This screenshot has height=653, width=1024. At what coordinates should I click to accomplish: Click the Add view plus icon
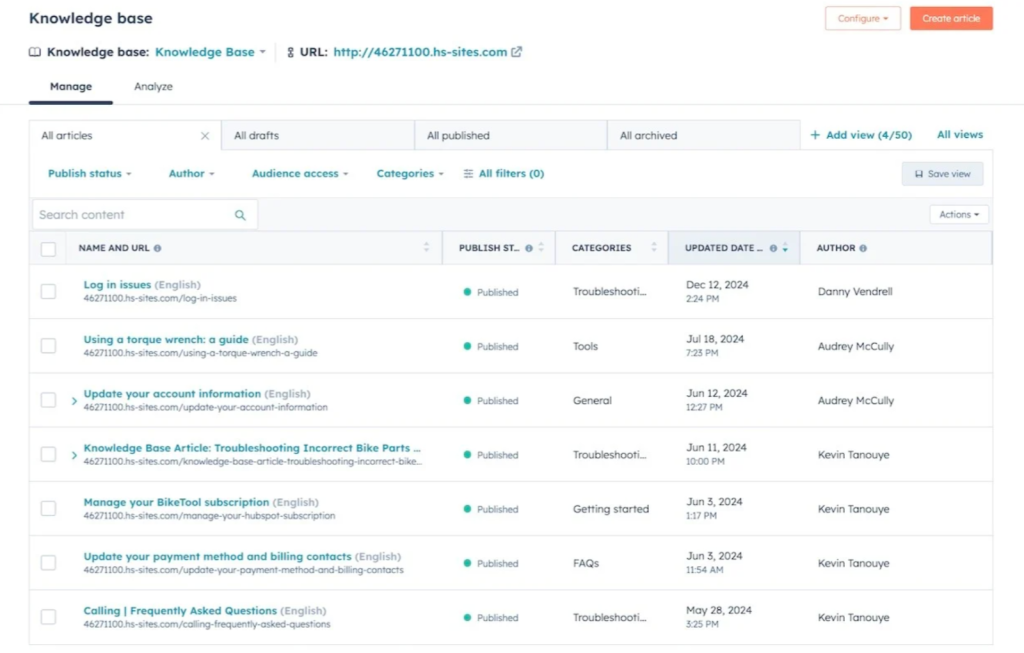(x=813, y=134)
